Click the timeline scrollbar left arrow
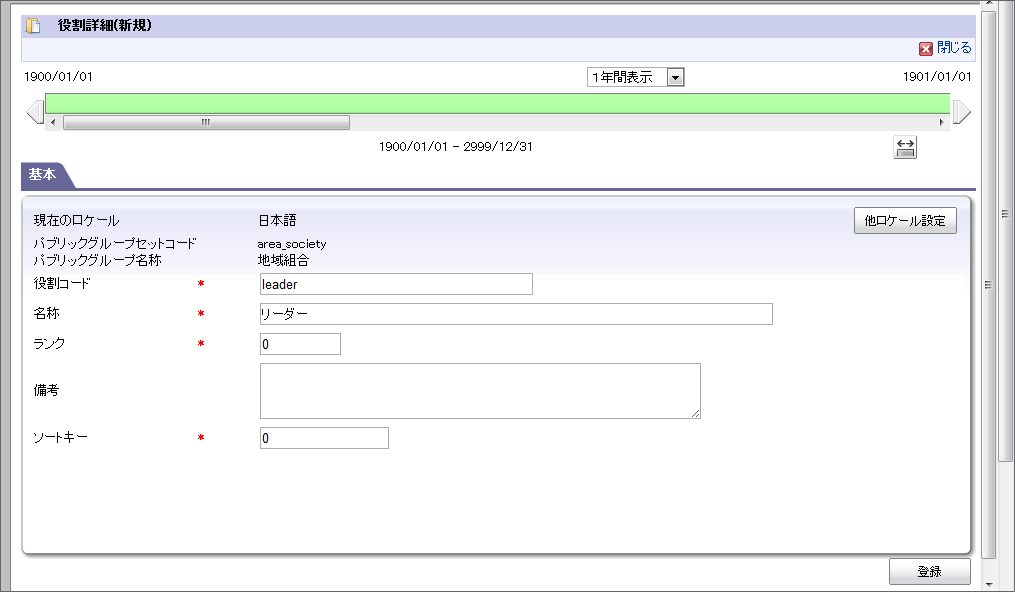Image resolution: width=1015 pixels, height=592 pixels. (53, 122)
